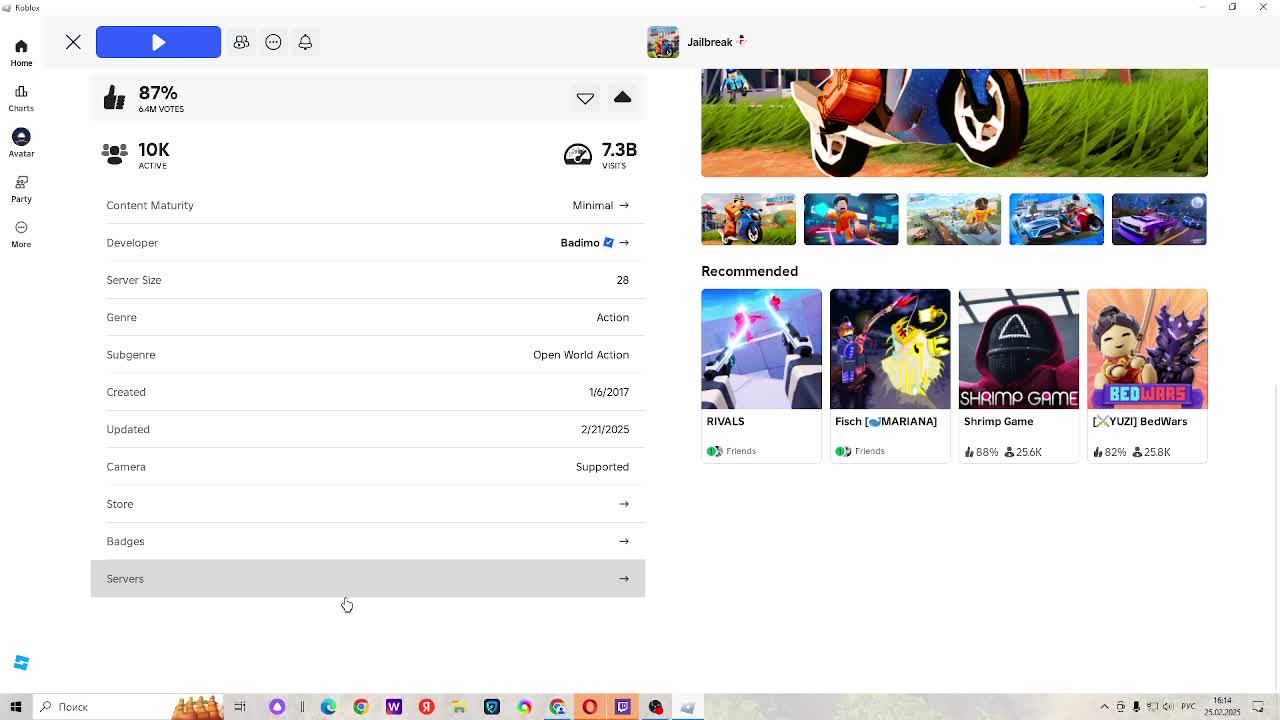Open Microsoft Edge from the taskbar
Image resolution: width=1280 pixels, height=720 pixels.
coord(328,707)
